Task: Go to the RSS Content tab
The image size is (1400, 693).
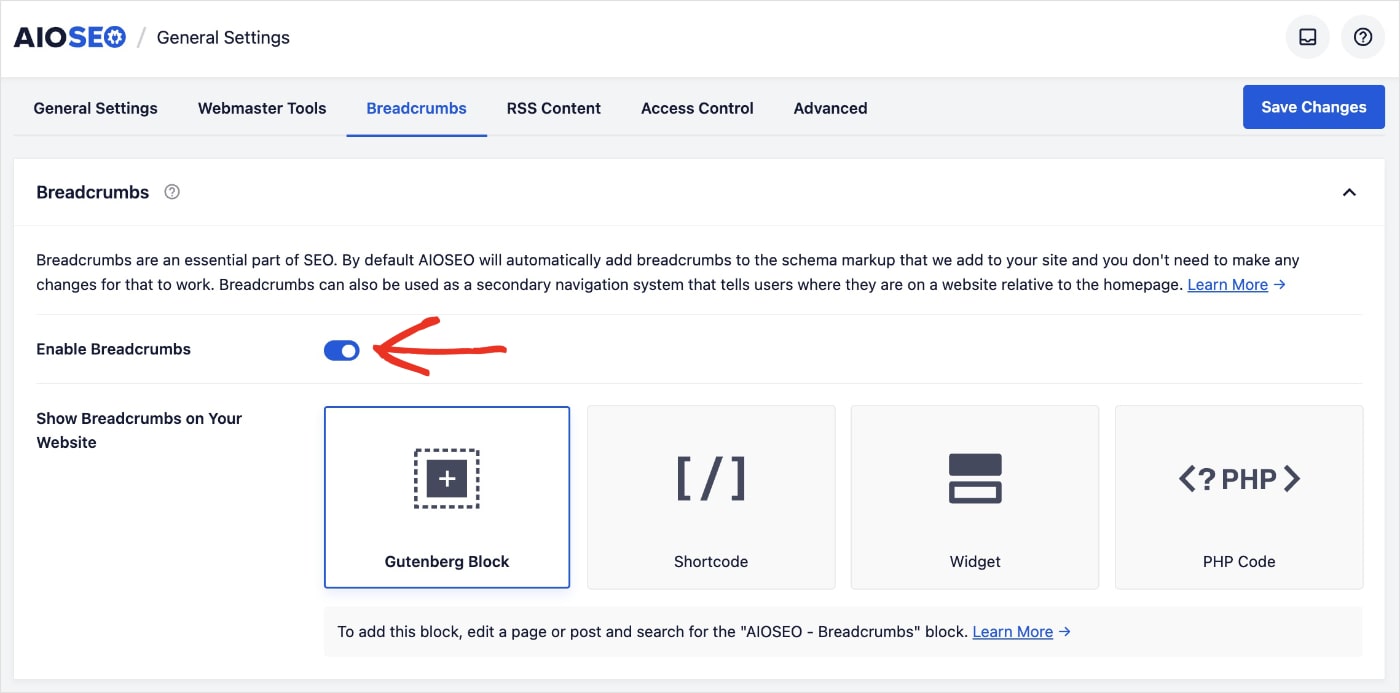Action: (553, 108)
